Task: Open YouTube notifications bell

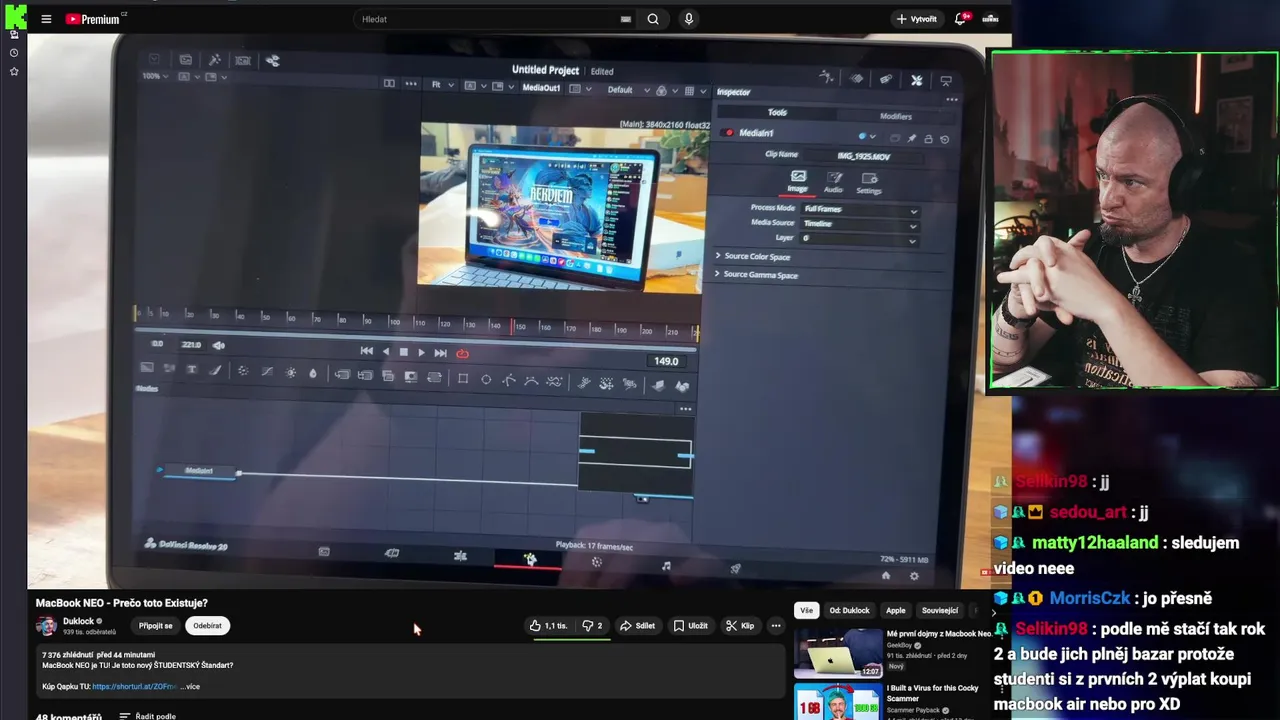Action: click(960, 19)
